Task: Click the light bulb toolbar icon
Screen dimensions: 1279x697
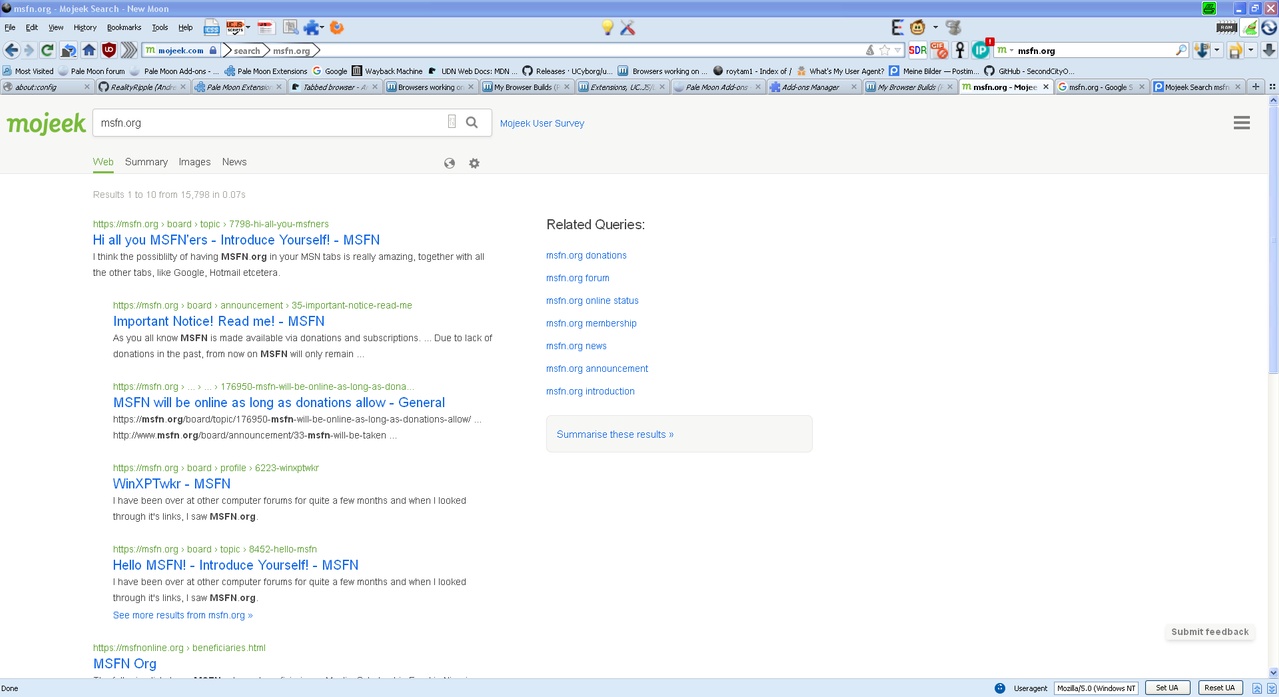Action: tap(607, 28)
